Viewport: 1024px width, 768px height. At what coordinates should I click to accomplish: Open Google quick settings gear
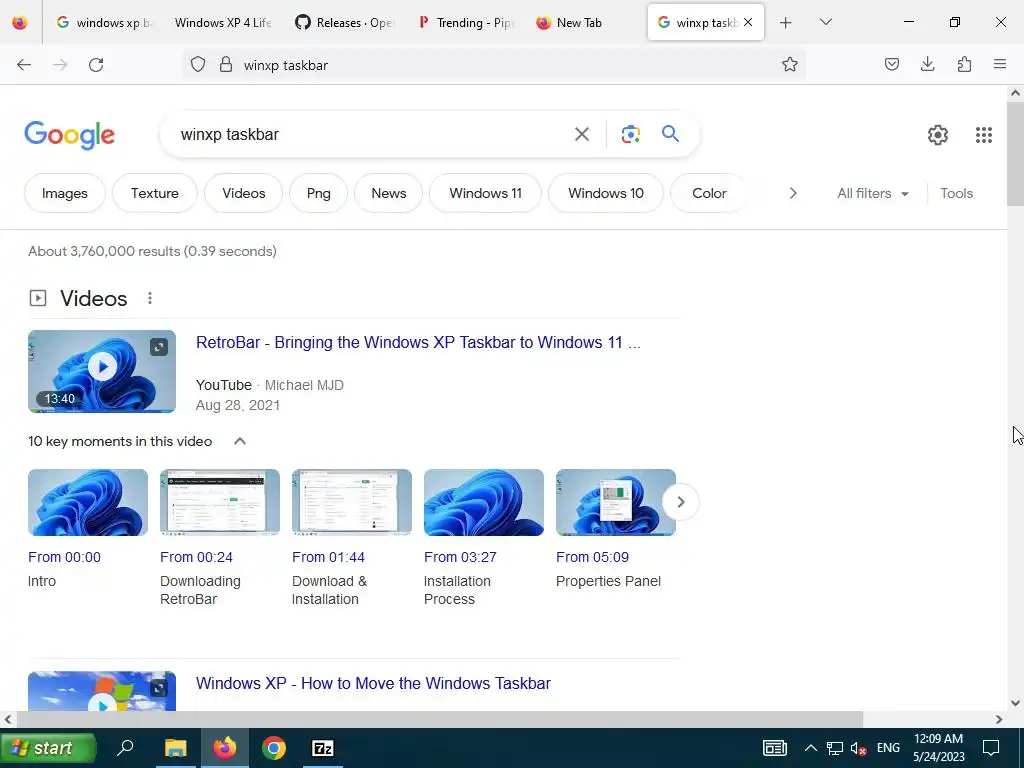[x=938, y=135]
